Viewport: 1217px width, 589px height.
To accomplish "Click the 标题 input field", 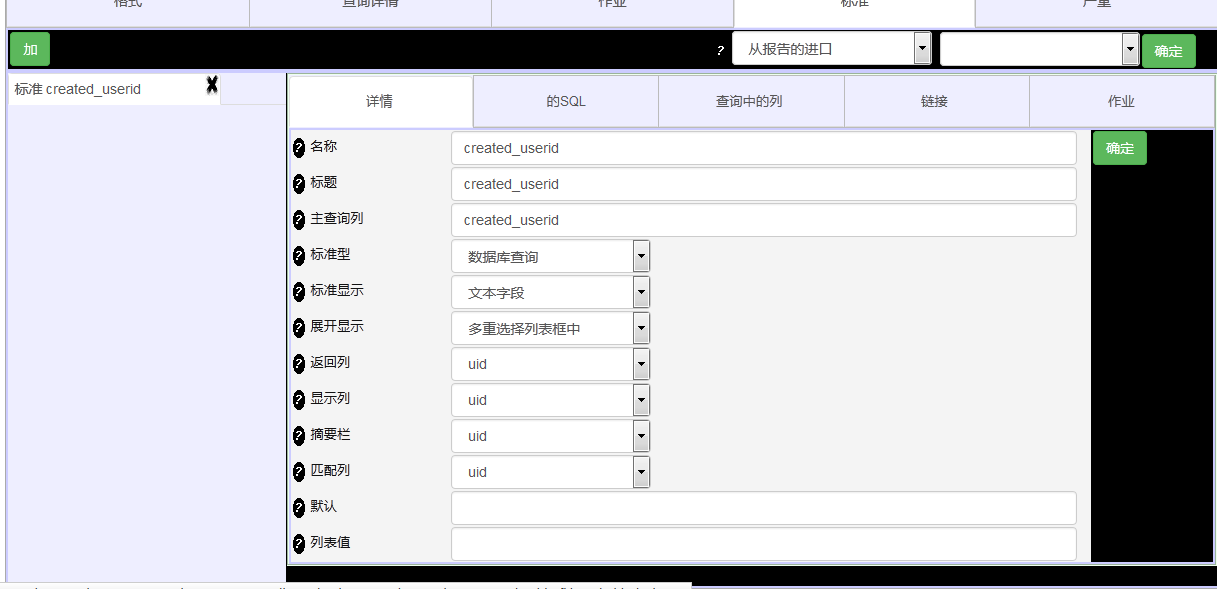I will point(764,184).
